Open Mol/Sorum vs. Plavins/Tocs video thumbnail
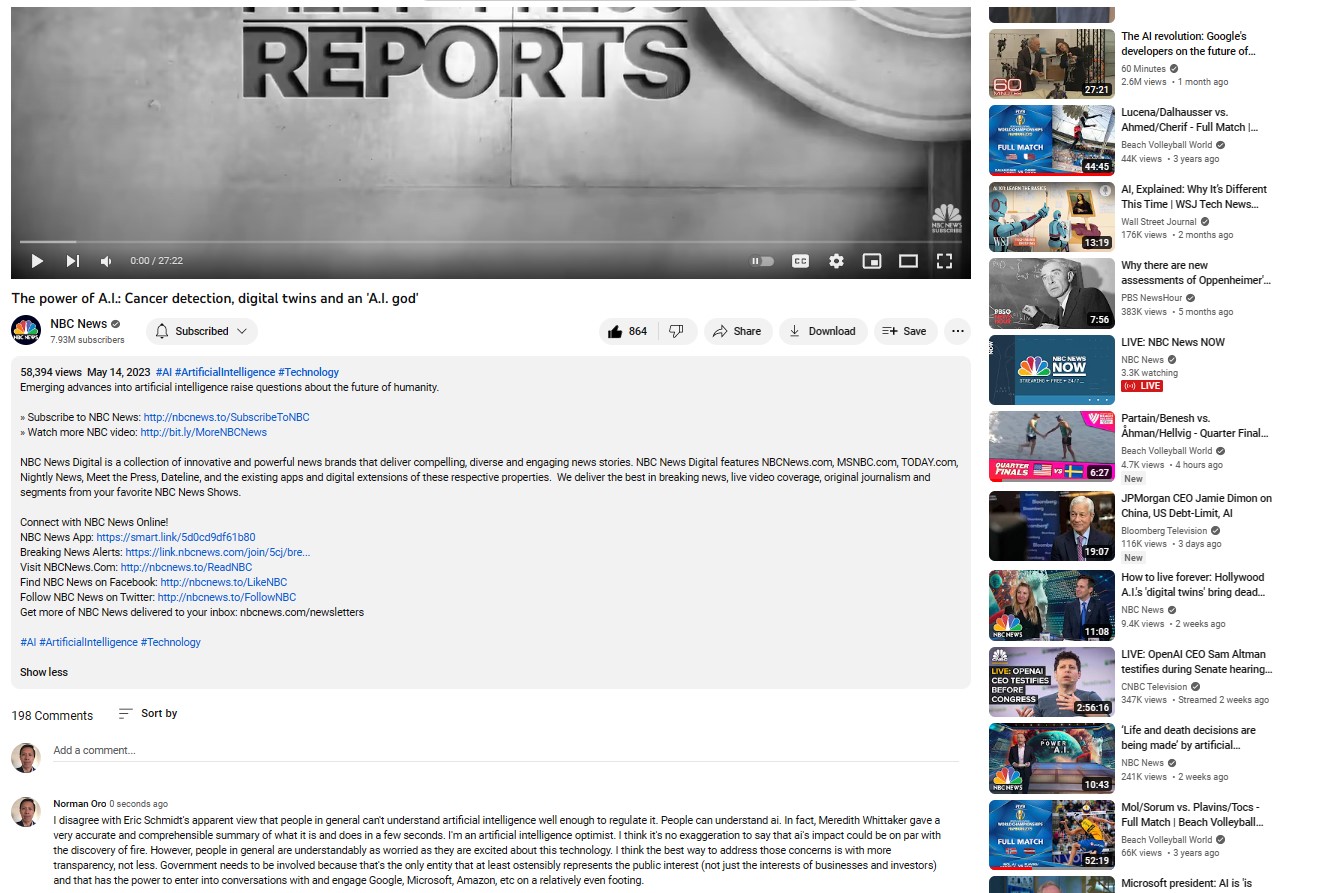 (x=1051, y=835)
